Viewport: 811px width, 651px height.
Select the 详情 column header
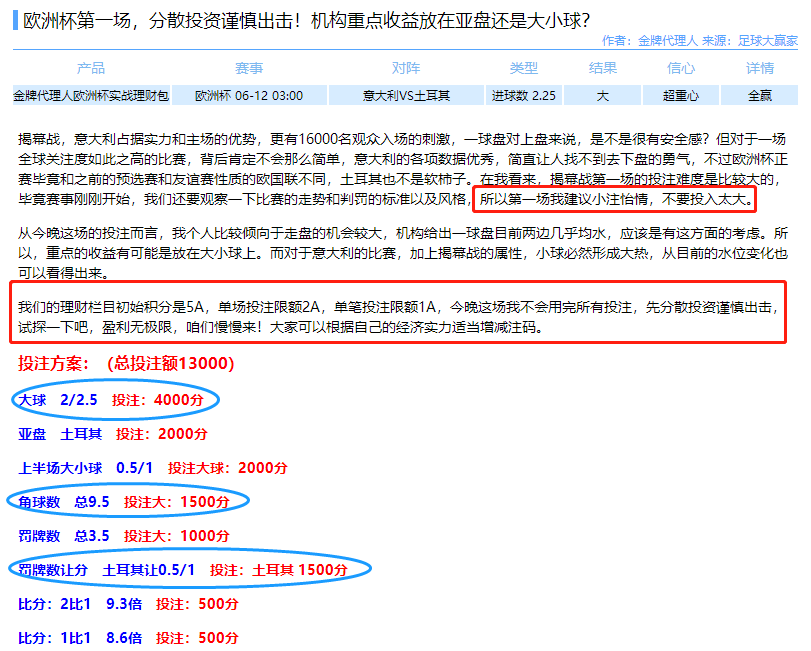(760, 68)
